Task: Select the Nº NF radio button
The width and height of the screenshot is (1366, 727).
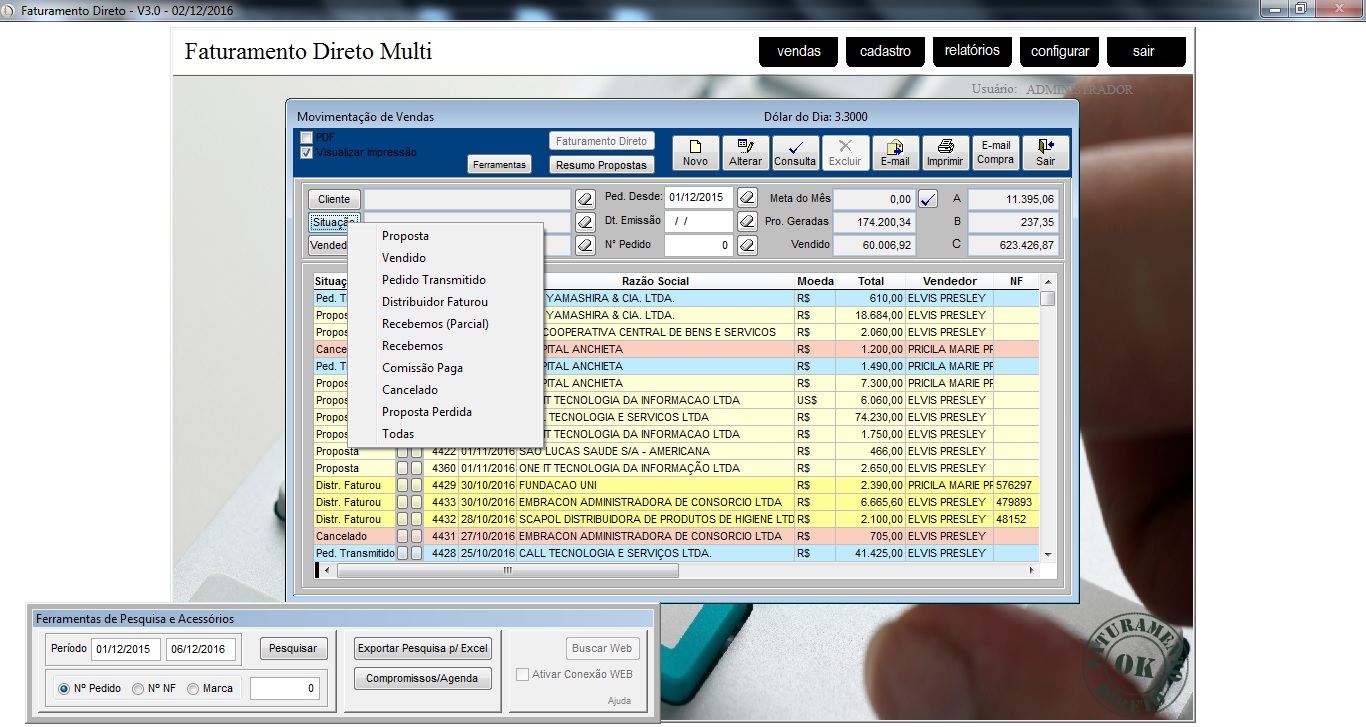Action: [x=139, y=688]
